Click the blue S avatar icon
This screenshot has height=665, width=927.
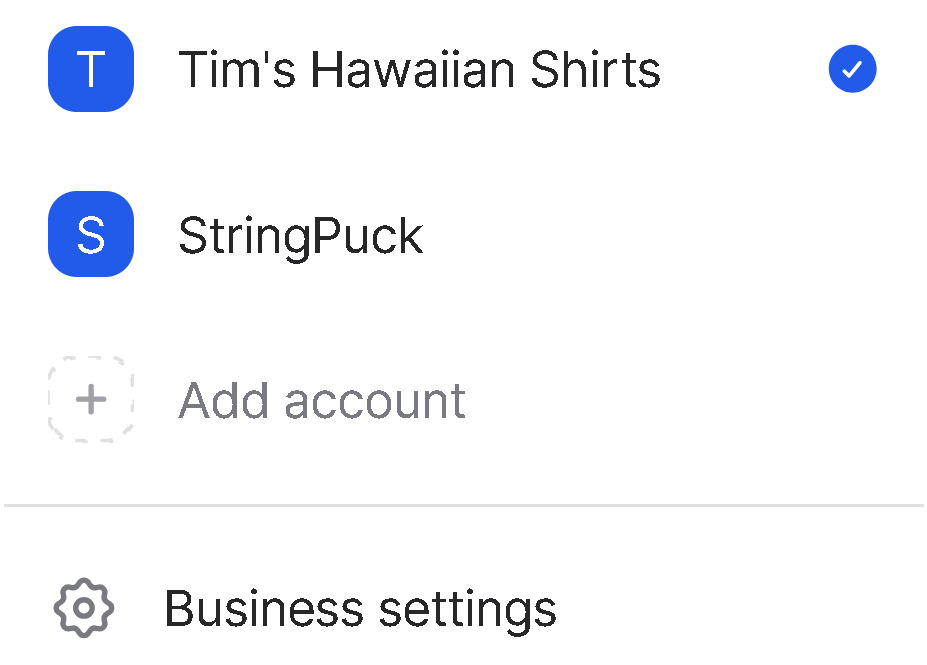[90, 234]
